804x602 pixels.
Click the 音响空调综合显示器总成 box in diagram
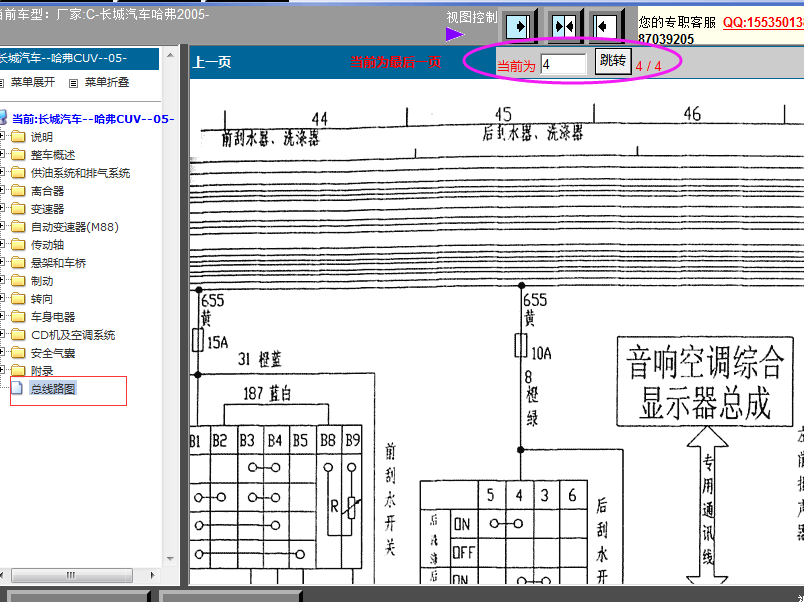tap(705, 382)
